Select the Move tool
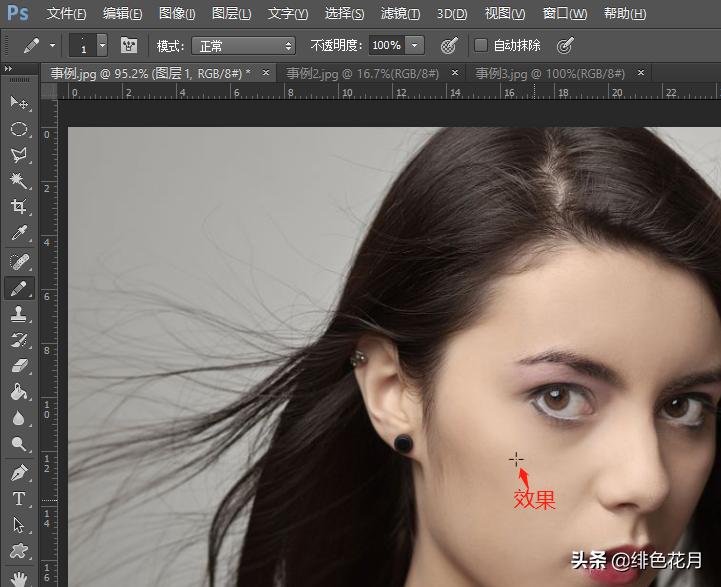The image size is (721, 587). (x=19, y=103)
